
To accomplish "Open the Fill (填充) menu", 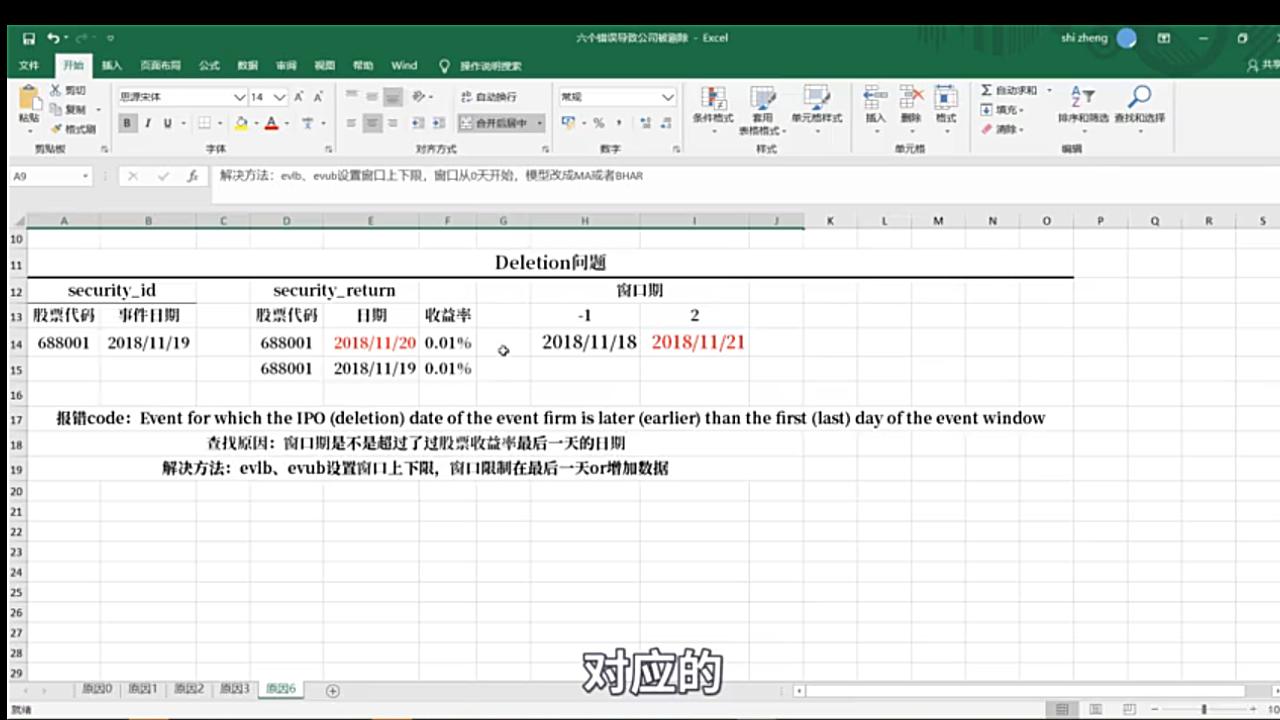I will pos(1002,110).
